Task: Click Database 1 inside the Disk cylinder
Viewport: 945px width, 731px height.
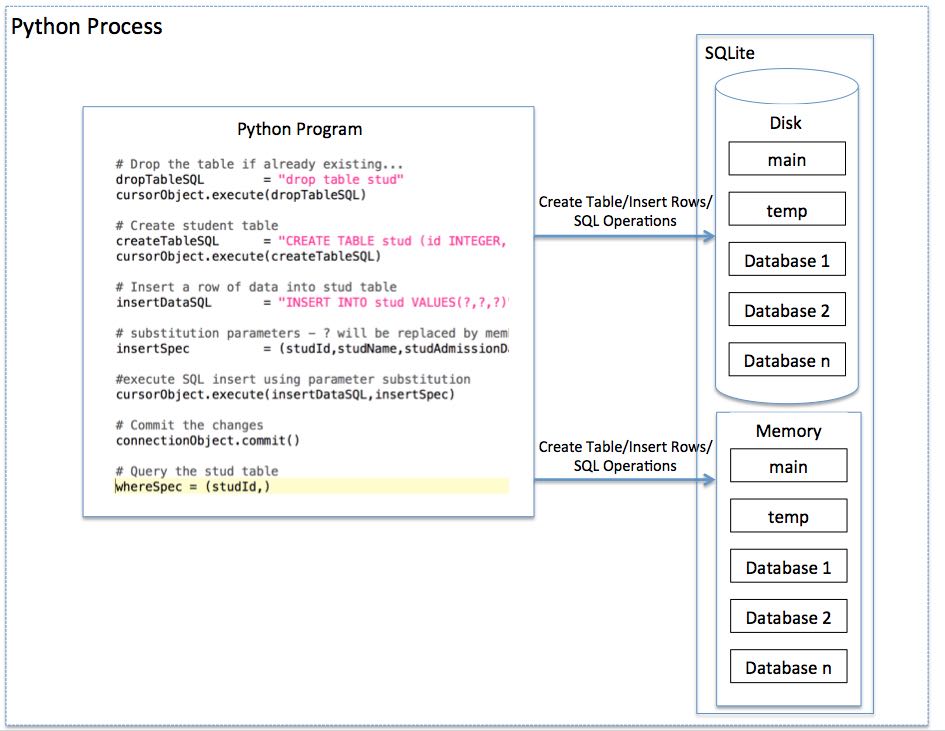Action: click(786, 258)
